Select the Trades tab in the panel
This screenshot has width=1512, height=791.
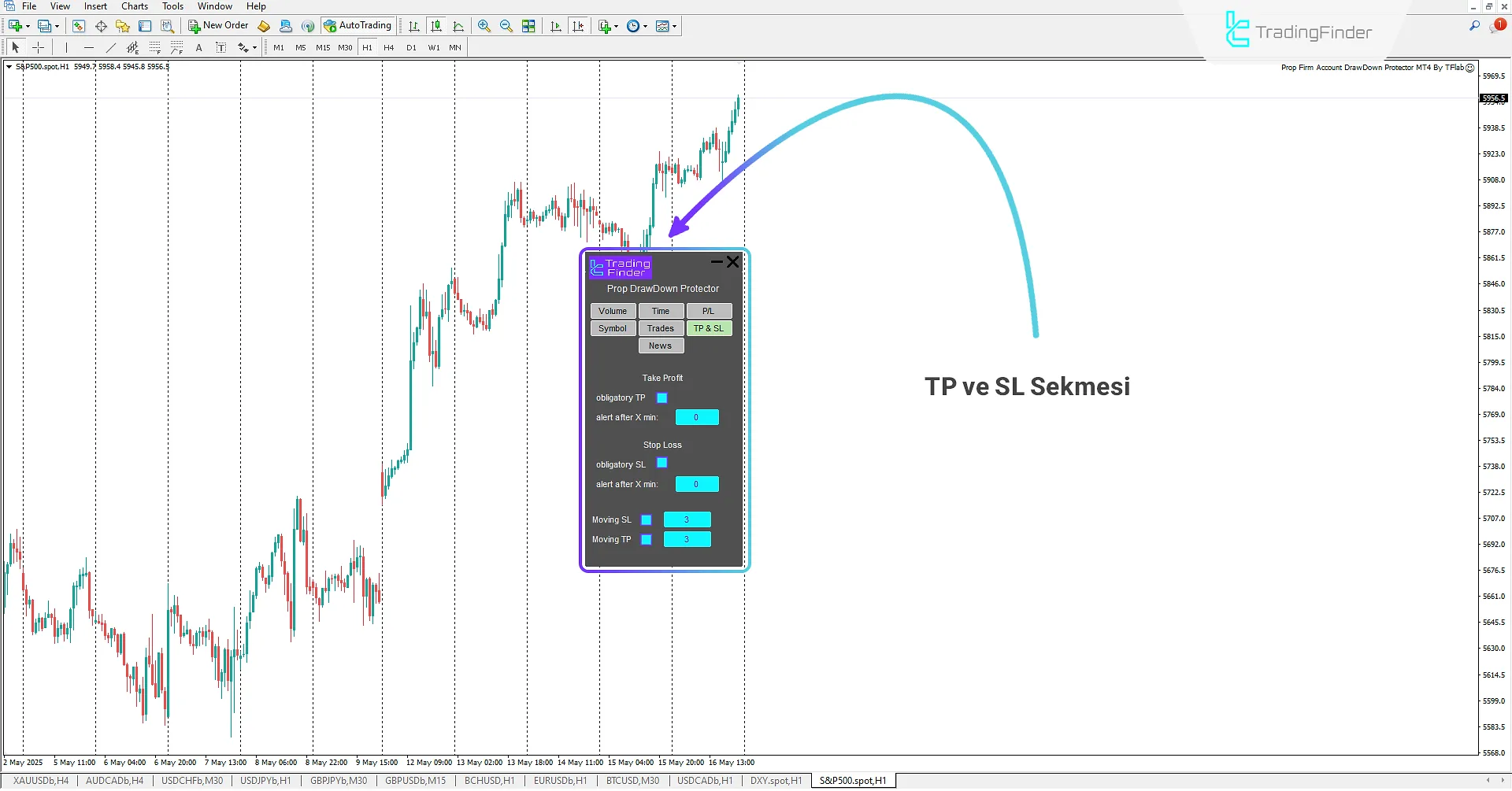click(661, 328)
